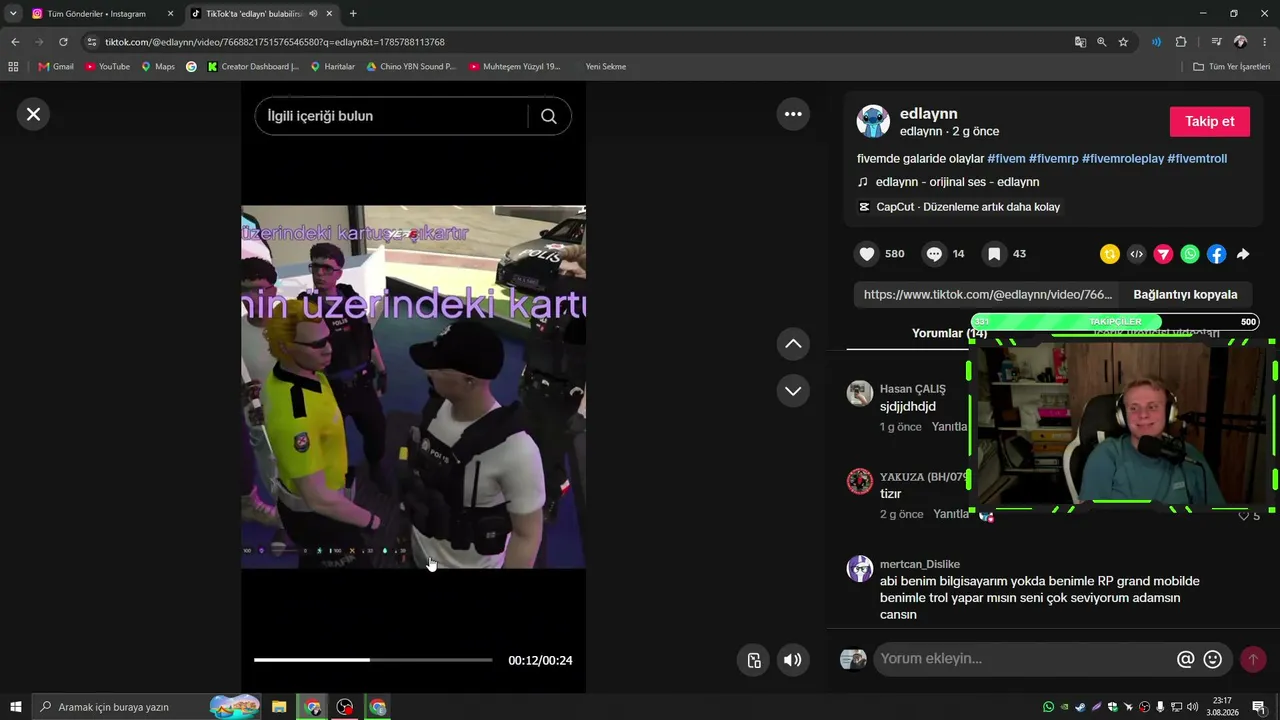Image resolution: width=1280 pixels, height=720 pixels.
Task: Open media controls in Chrome toolbar
Action: pyautogui.click(x=1216, y=42)
